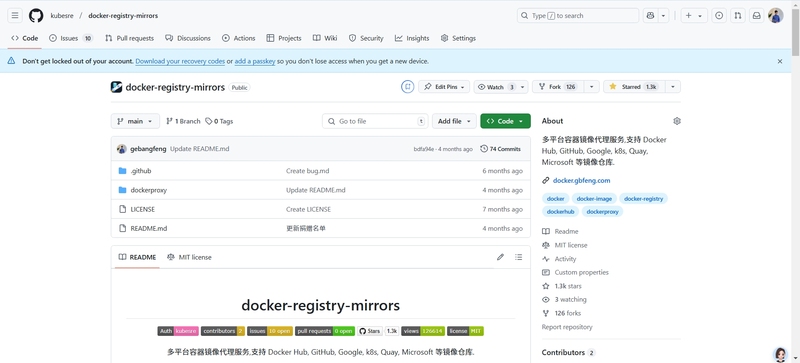Image resolution: width=800 pixels, height=363 pixels.
Task: Open the Edit Pins dropdown
Action: point(444,87)
